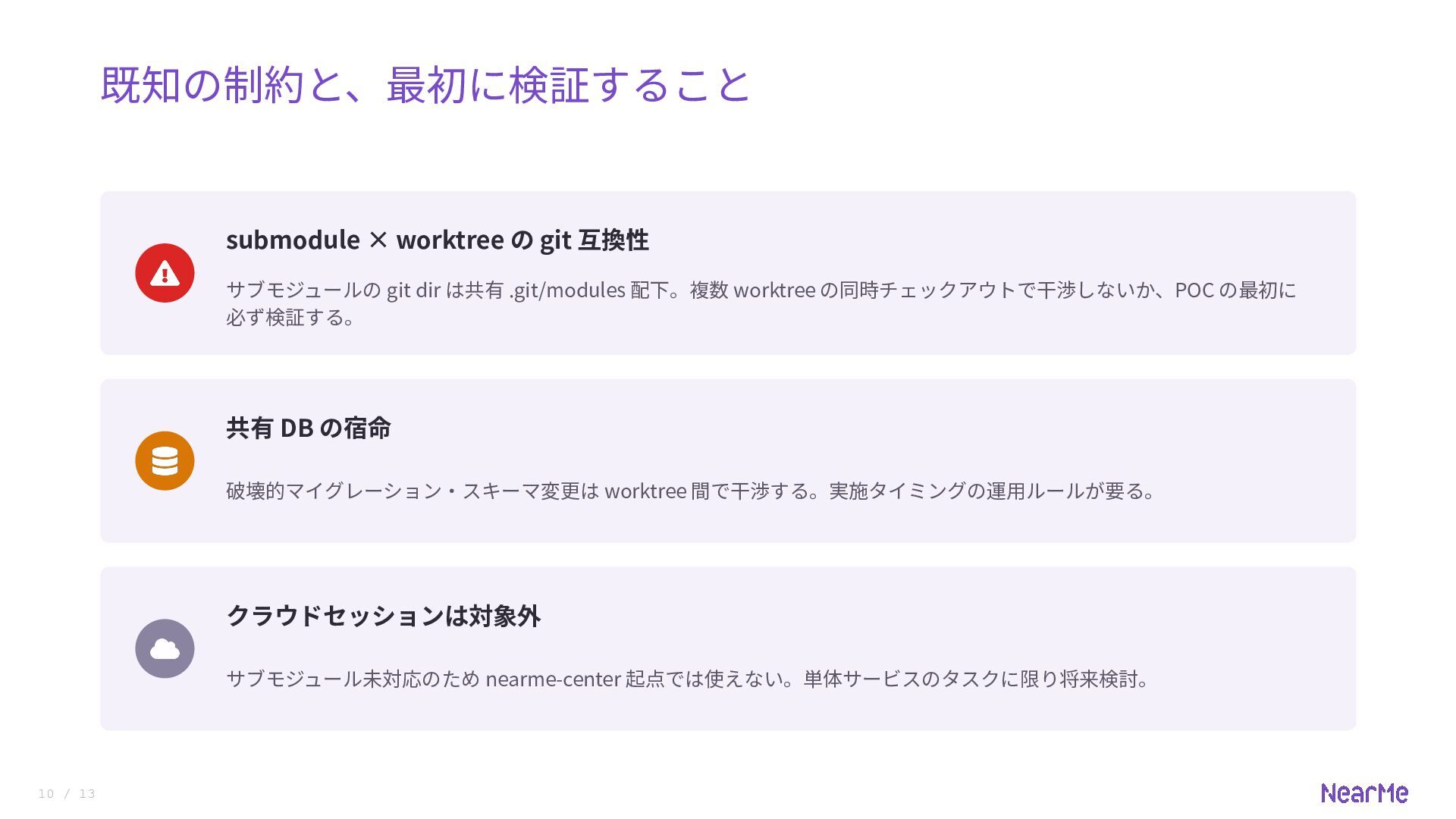Select the 破壊的マイグレーション description text

tap(691, 491)
